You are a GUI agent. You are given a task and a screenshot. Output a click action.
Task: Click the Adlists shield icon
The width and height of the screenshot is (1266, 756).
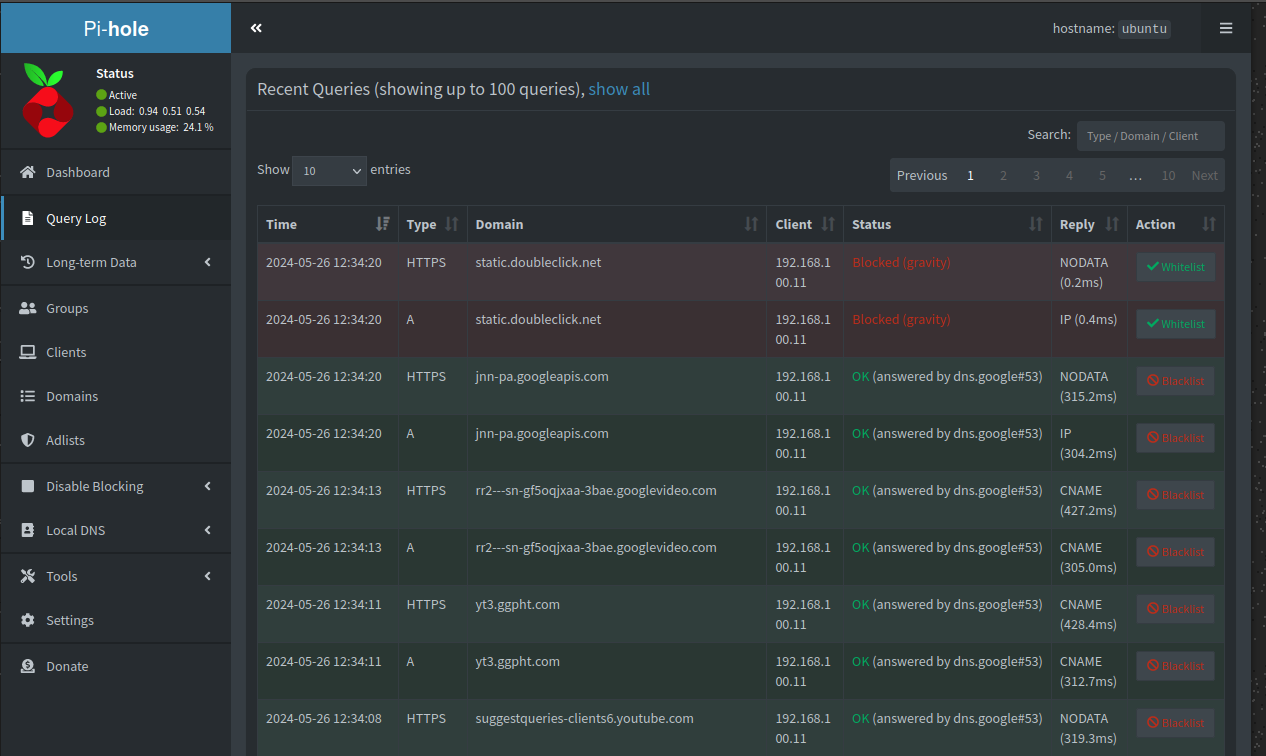[28, 440]
